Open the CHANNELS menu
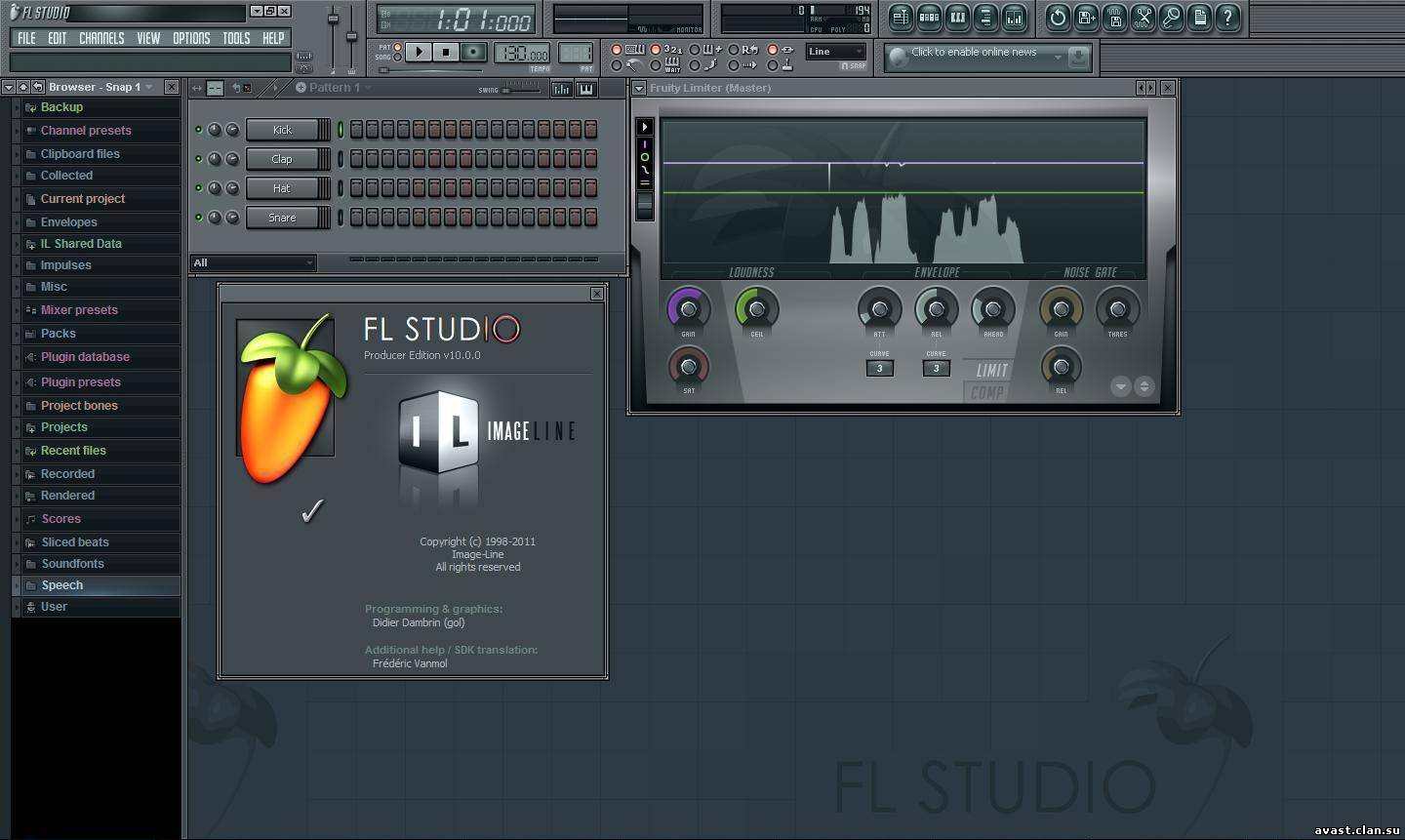Image resolution: width=1405 pixels, height=840 pixels. 101,38
